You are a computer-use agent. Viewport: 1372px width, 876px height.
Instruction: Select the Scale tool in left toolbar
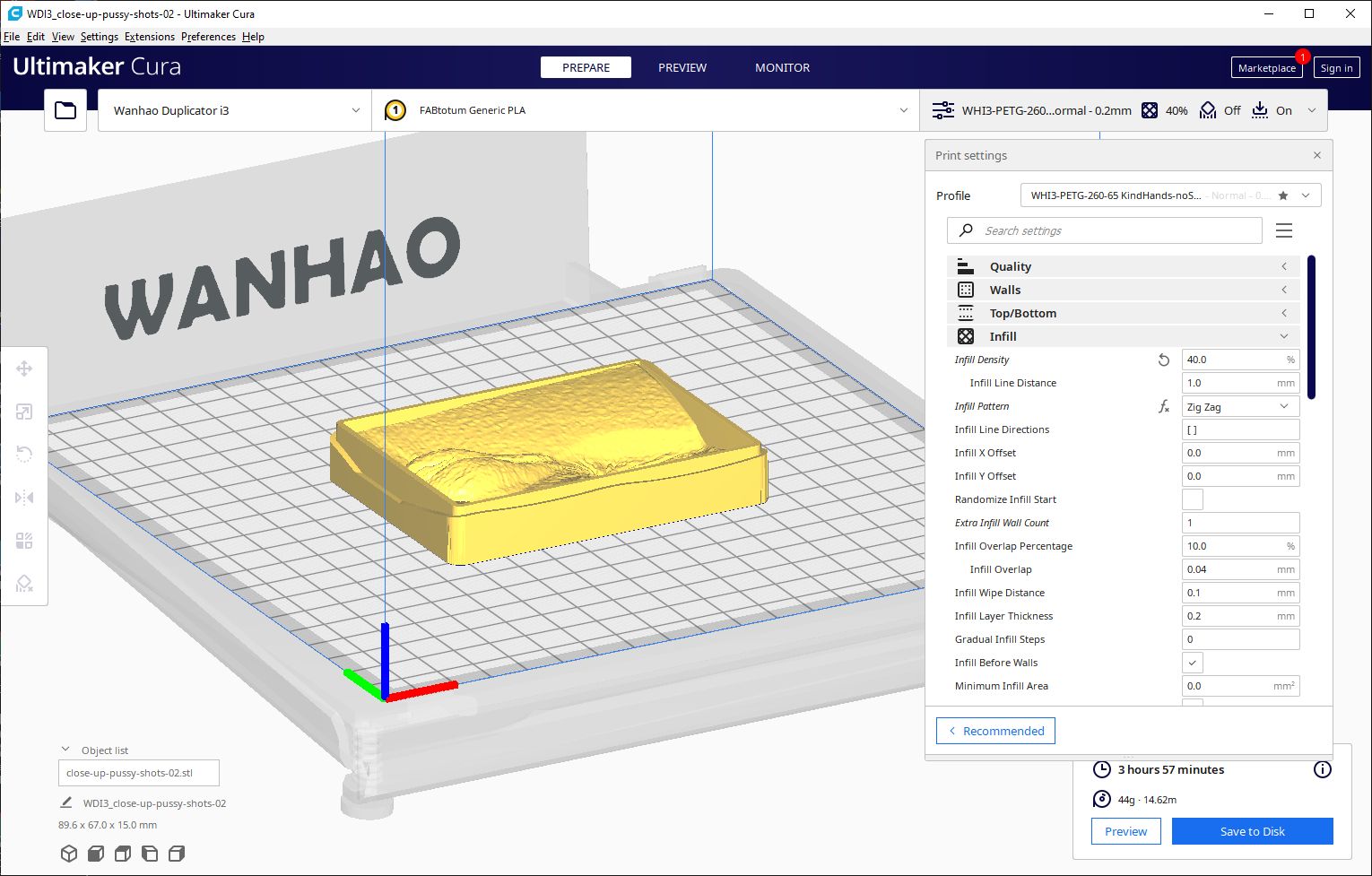click(x=24, y=412)
